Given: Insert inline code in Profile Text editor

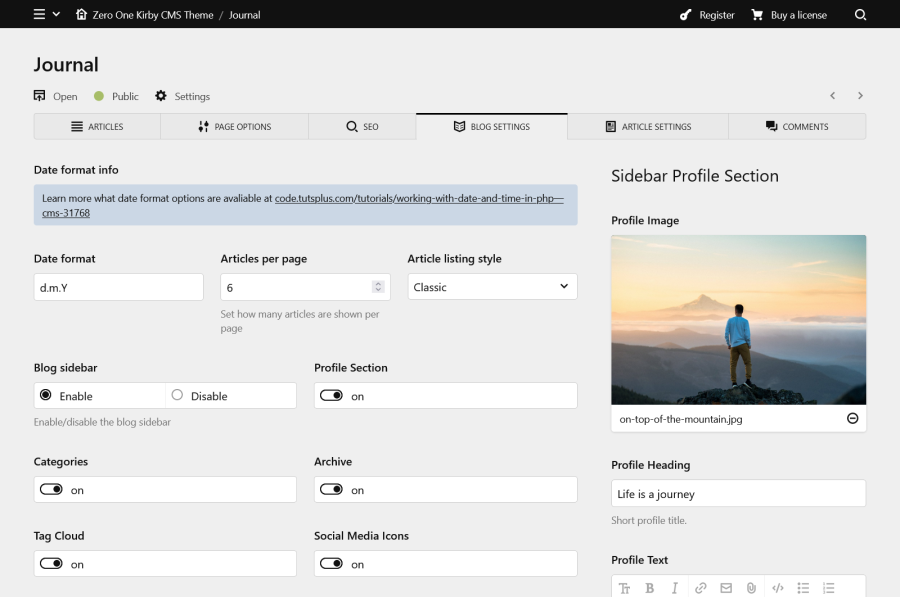Looking at the screenshot, I should 777,588.
